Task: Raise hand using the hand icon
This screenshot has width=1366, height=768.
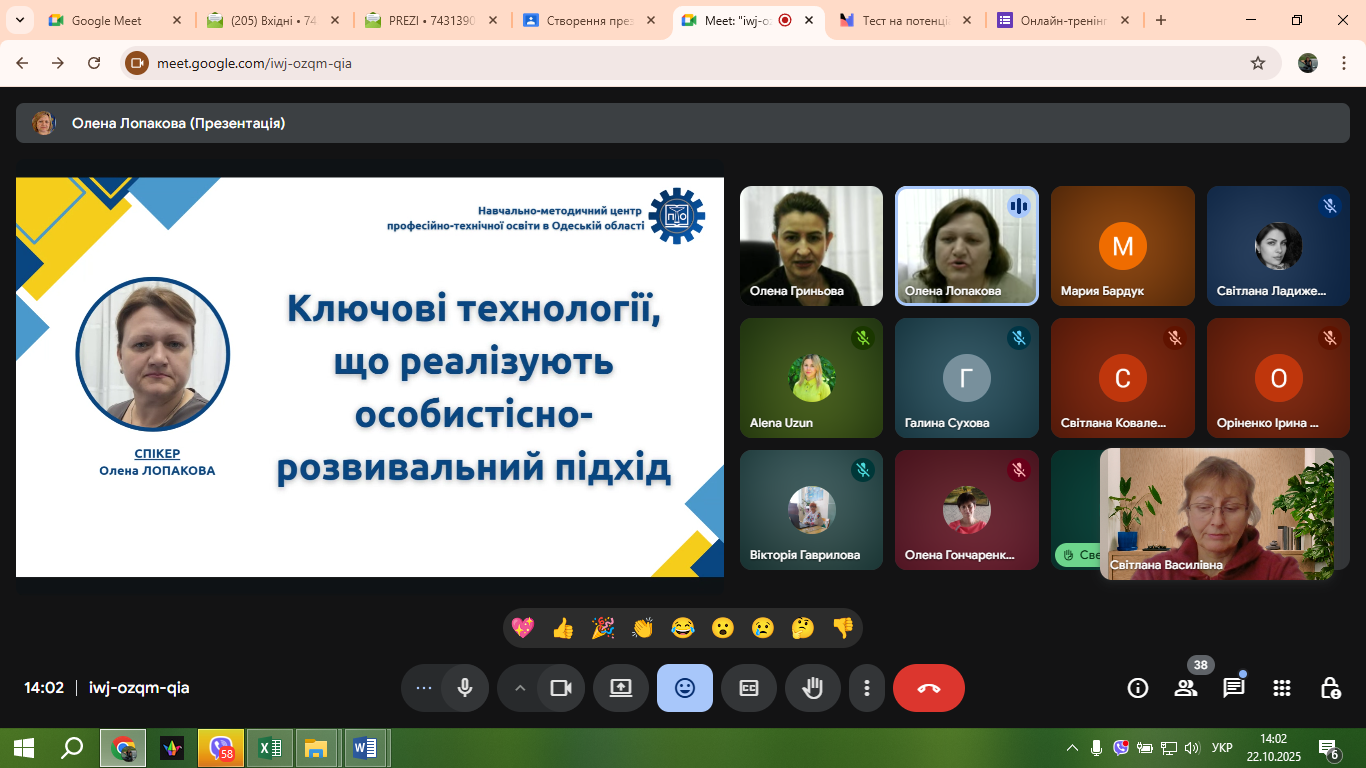Action: point(813,688)
